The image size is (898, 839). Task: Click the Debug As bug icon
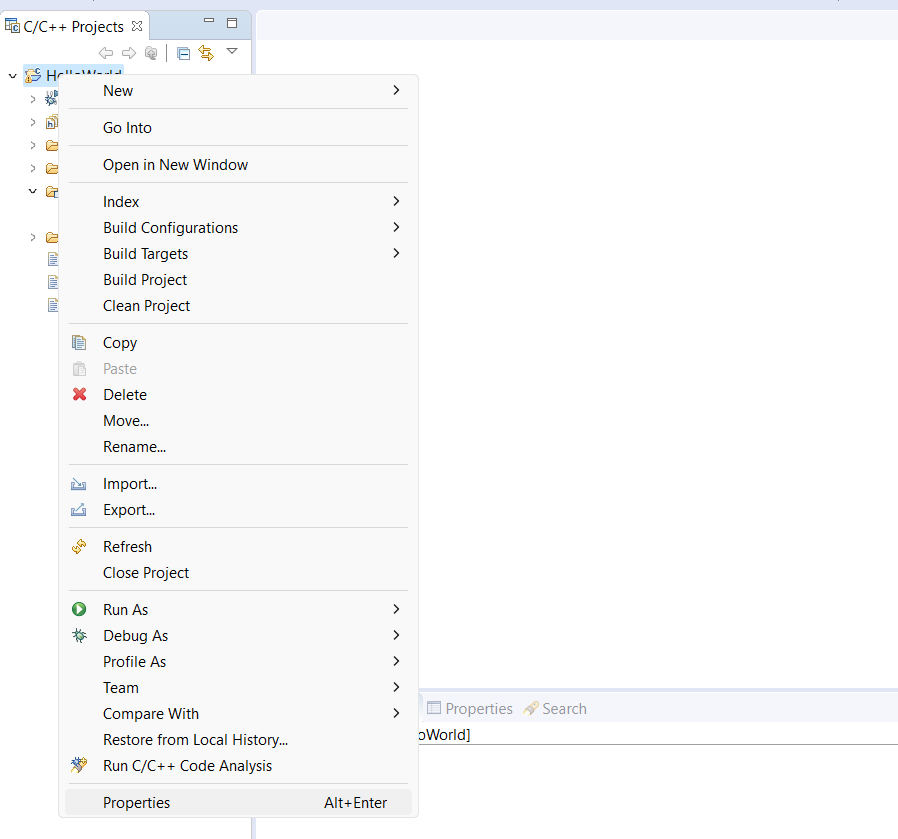(x=80, y=636)
